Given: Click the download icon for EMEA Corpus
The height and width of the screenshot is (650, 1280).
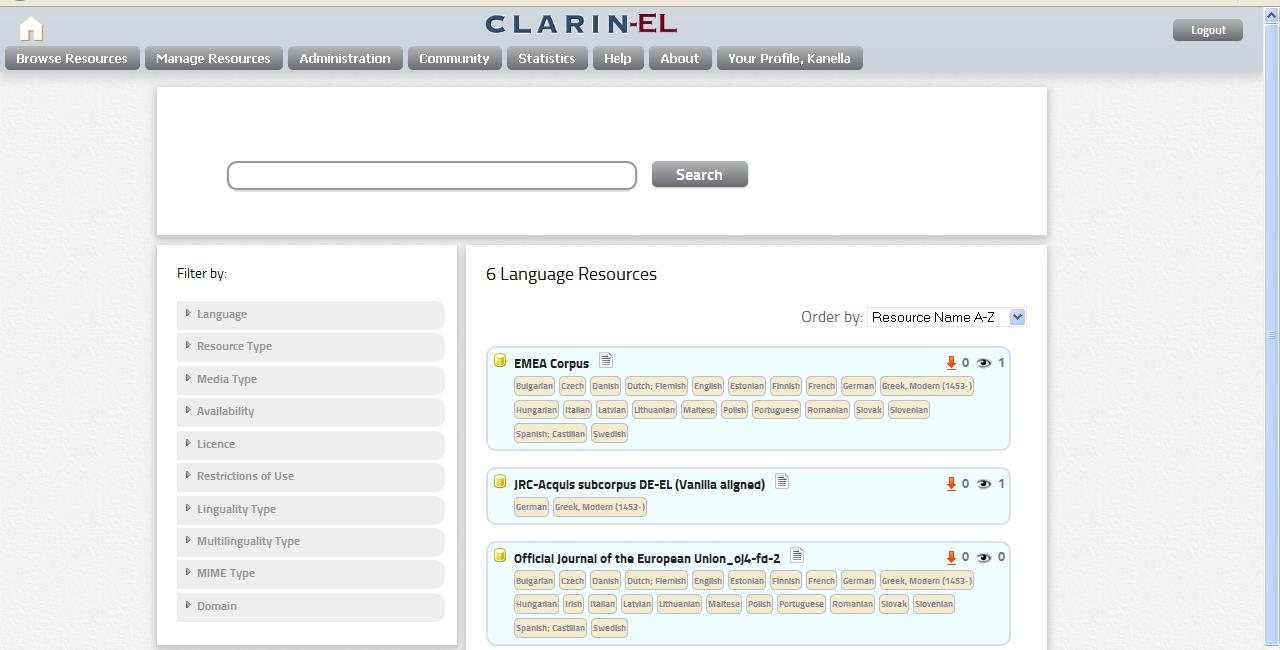Looking at the screenshot, I should point(951,363).
